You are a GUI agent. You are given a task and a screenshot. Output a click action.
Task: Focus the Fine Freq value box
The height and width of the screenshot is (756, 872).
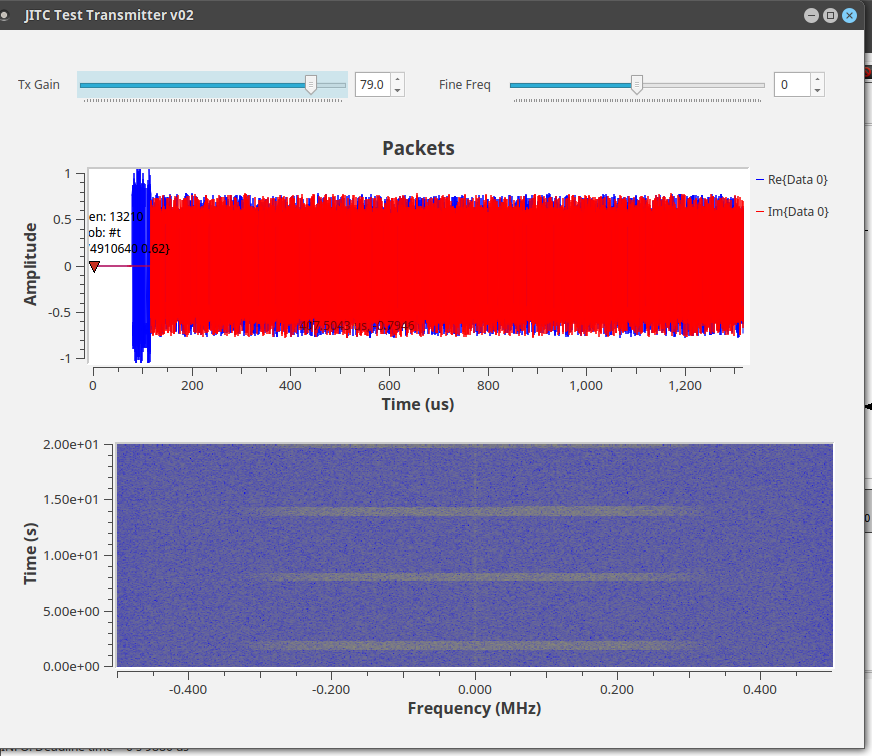[791, 85]
